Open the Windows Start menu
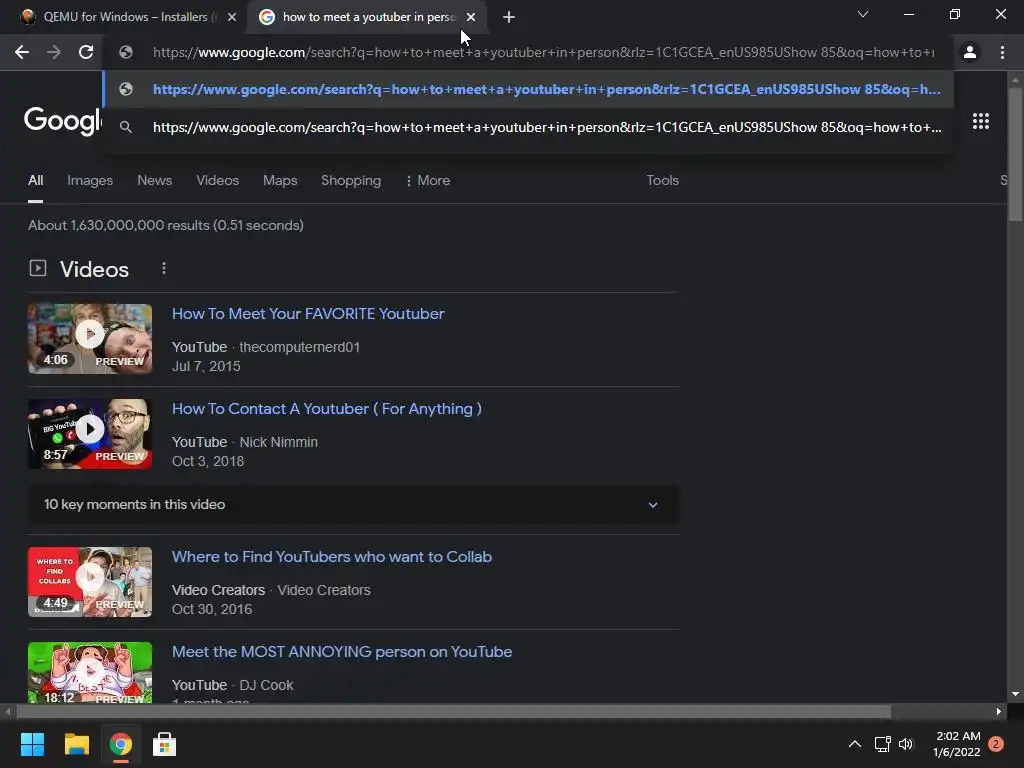Viewport: 1024px width, 768px height. click(32, 744)
